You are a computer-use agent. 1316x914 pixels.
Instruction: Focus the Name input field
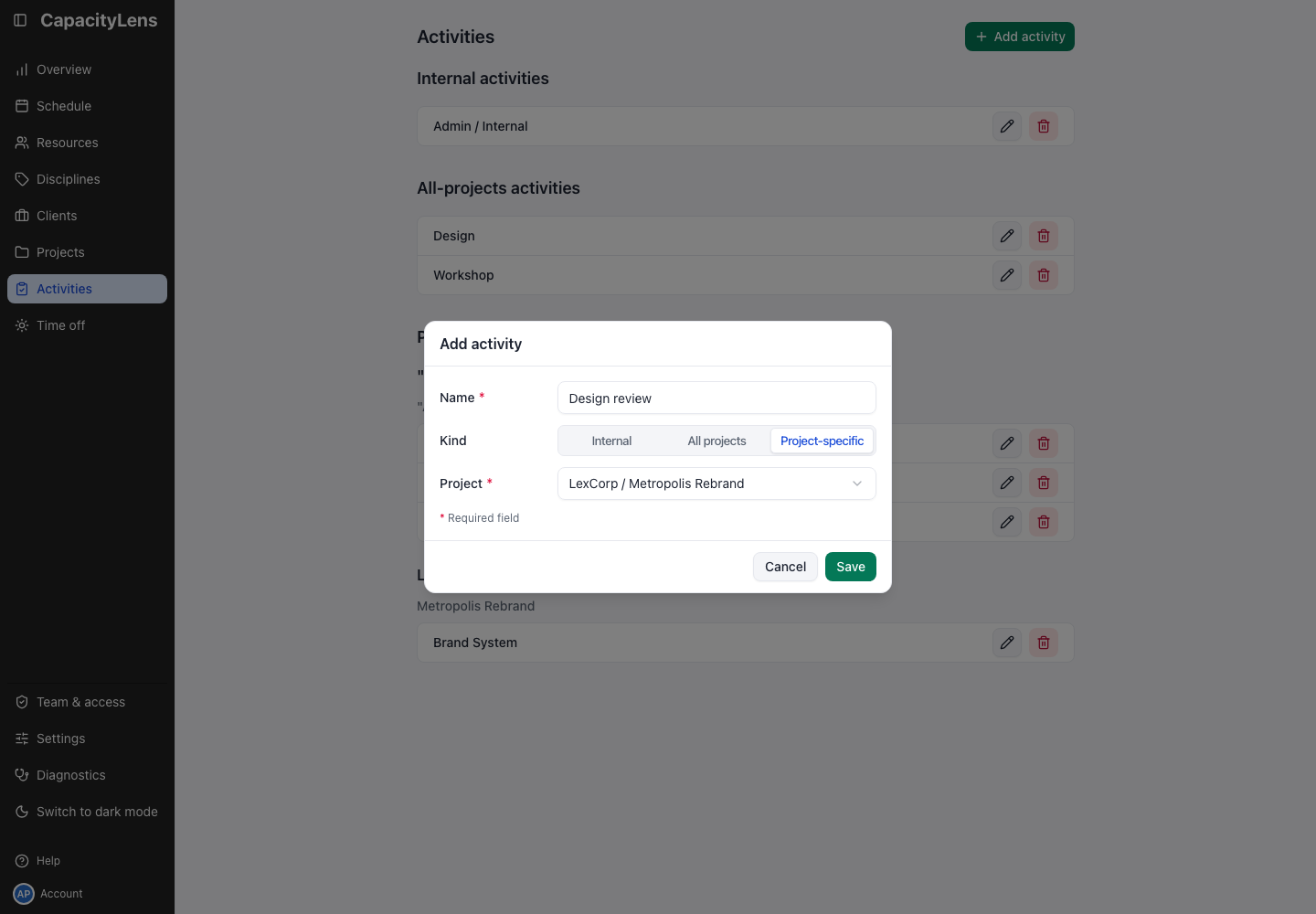click(716, 398)
